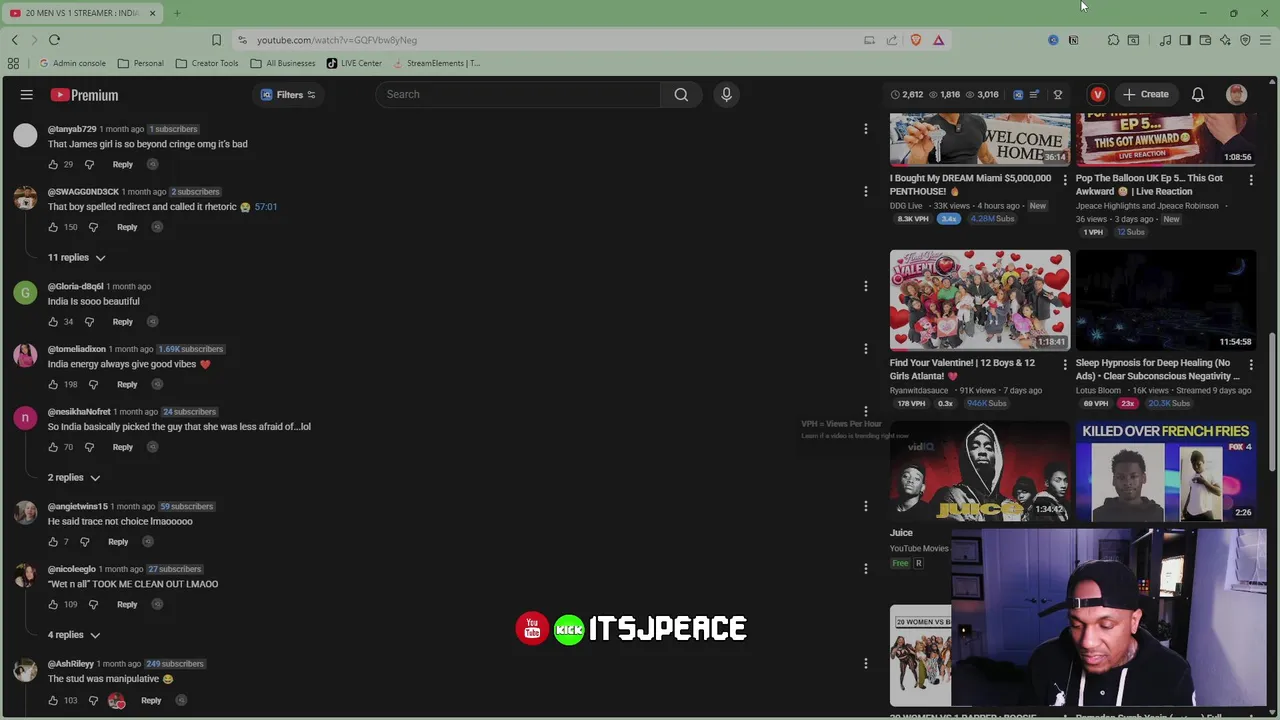Like the @nesikhaNofret comment
The height and width of the screenshot is (720, 1280).
click(x=53, y=447)
